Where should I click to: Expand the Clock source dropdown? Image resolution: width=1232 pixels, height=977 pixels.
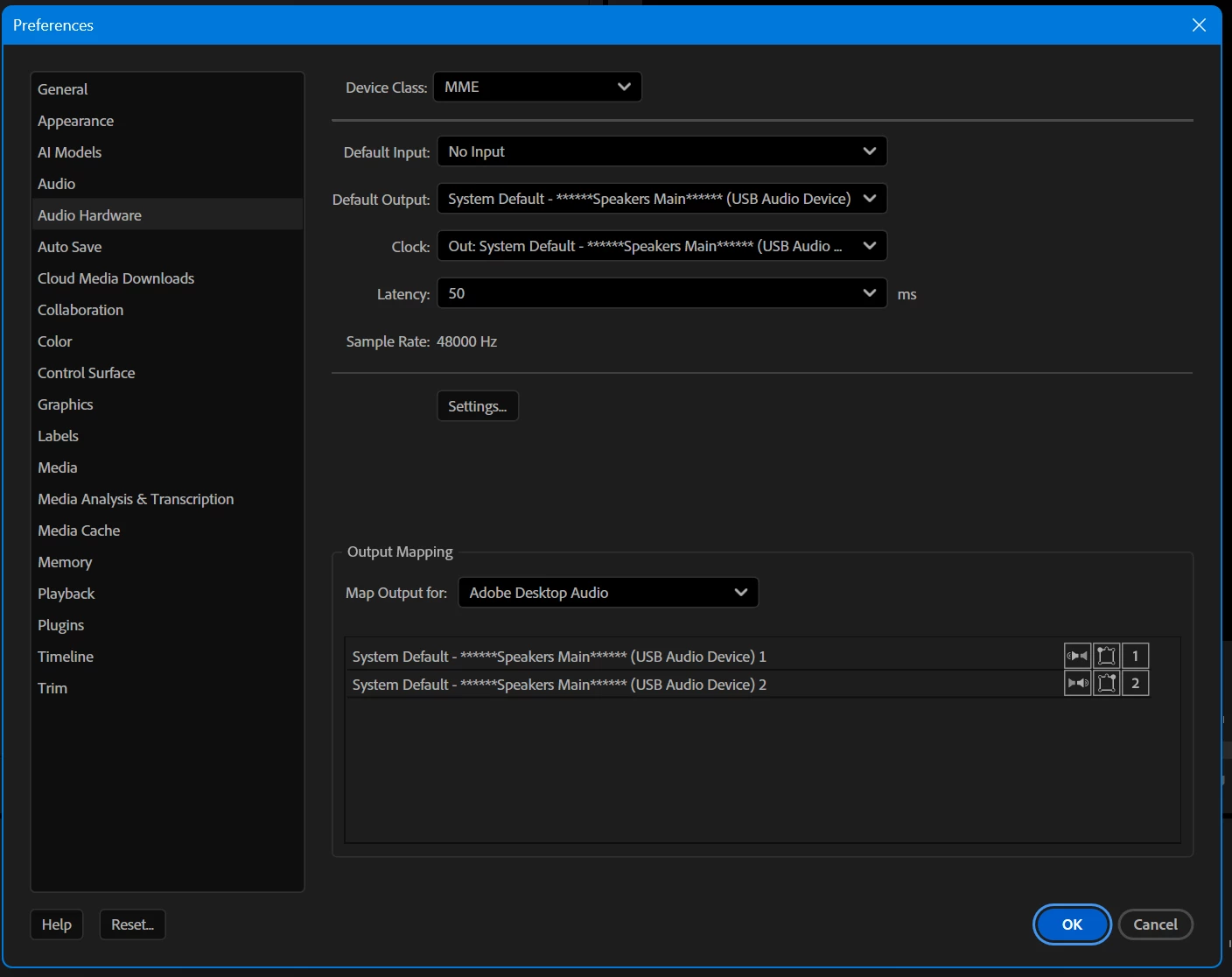click(661, 246)
